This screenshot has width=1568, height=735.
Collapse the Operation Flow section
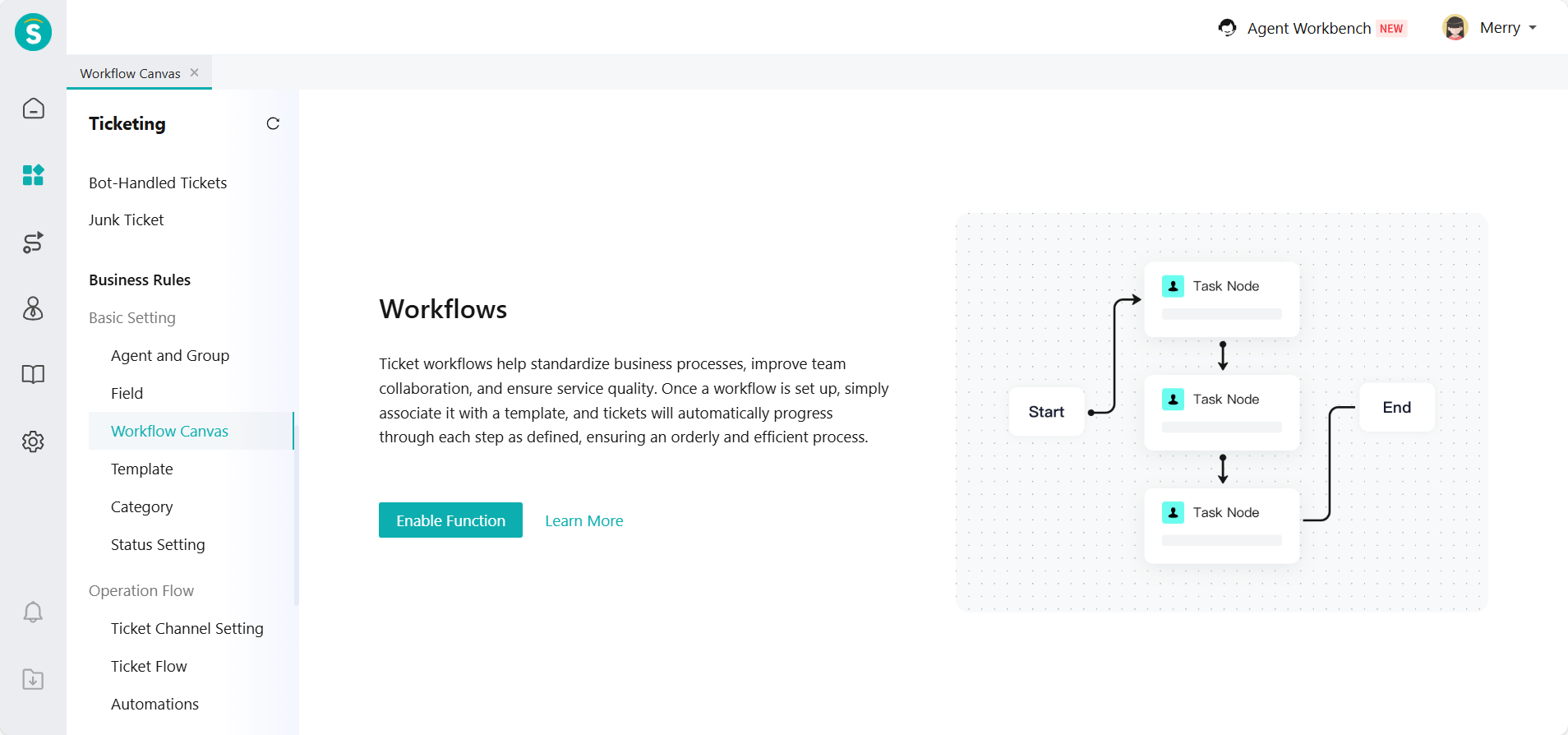(141, 591)
